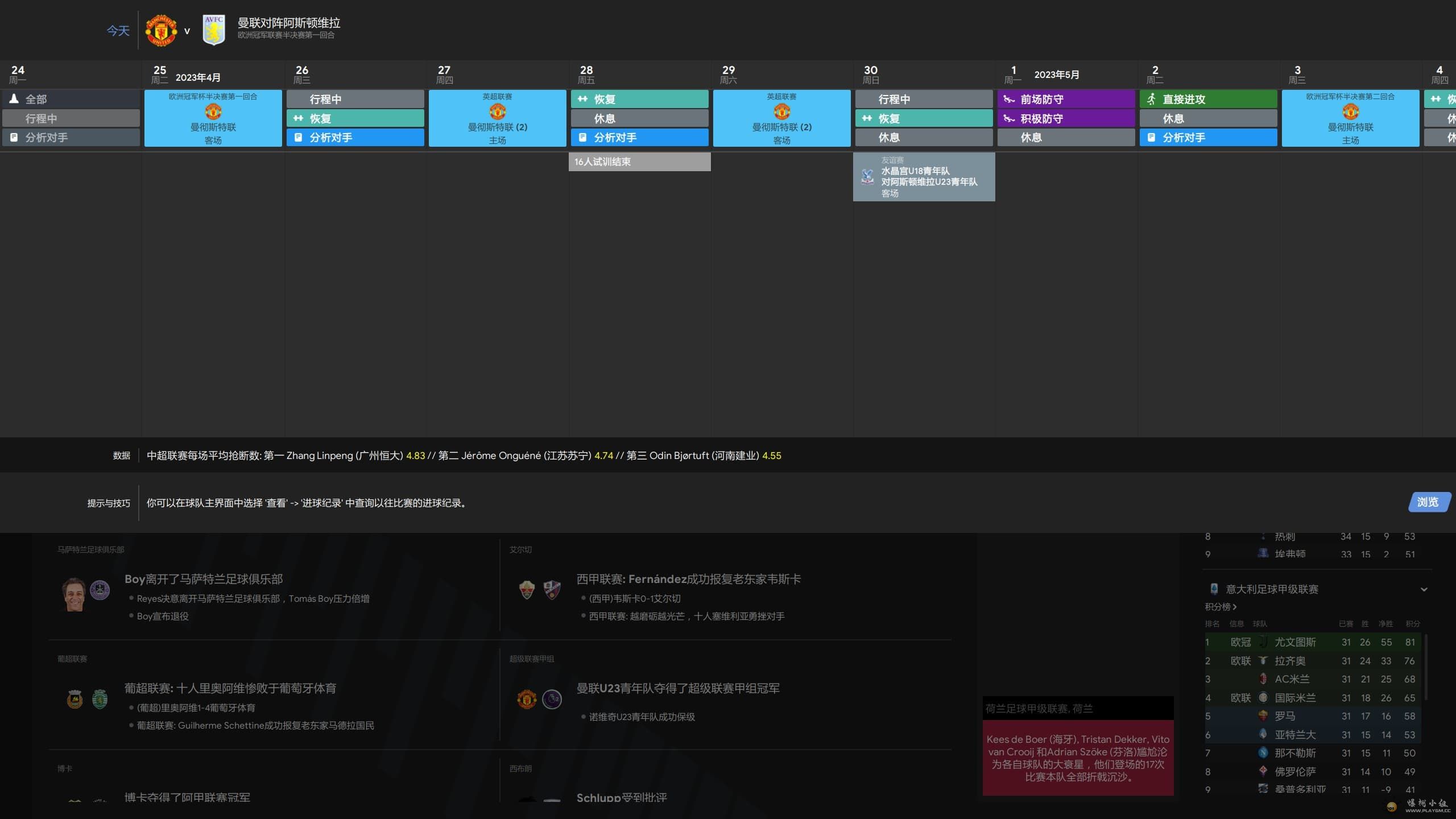Viewport: 1456px width, 819px height.
Task: Click the Marsaxlokk club badge beside Boy's portrait
Action: click(100, 590)
